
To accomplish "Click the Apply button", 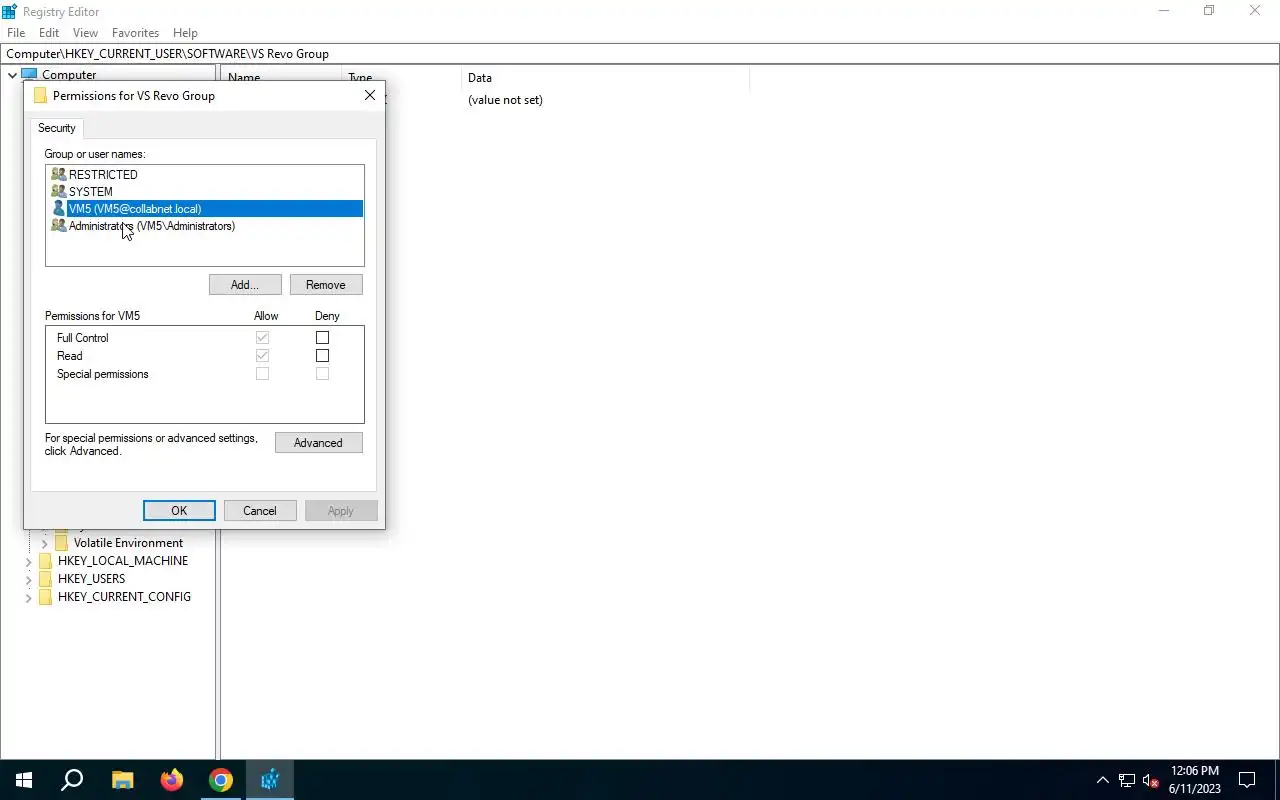I will [341, 511].
